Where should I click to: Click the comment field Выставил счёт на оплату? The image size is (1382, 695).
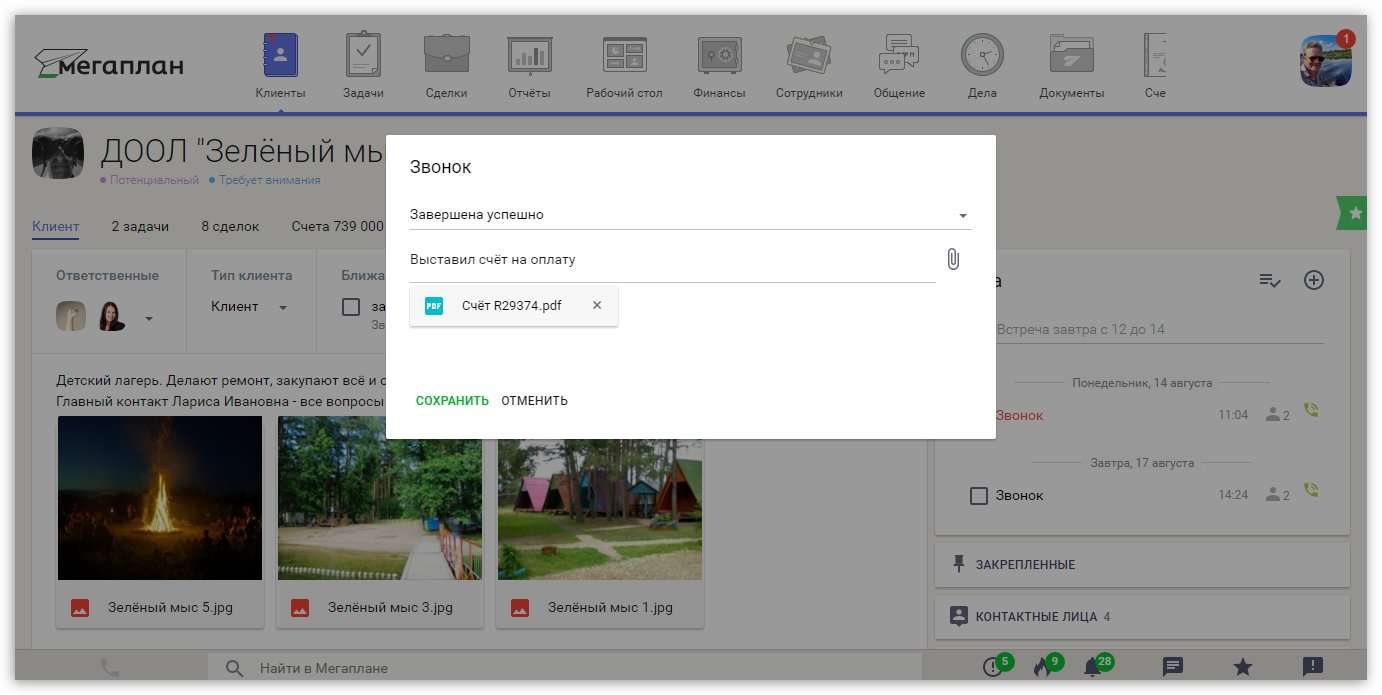[x=672, y=260]
